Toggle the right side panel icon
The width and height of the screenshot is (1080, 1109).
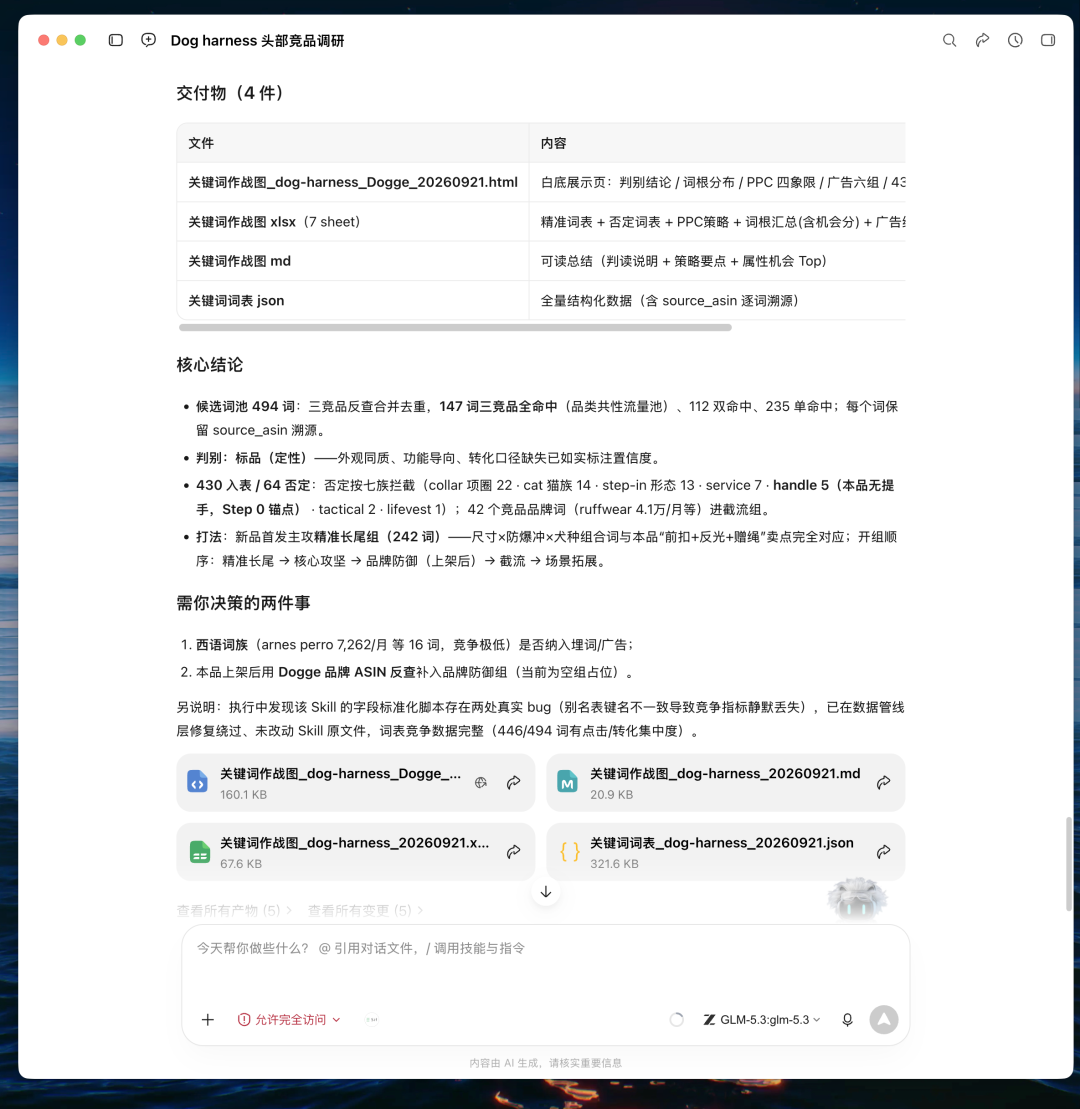(x=1048, y=40)
